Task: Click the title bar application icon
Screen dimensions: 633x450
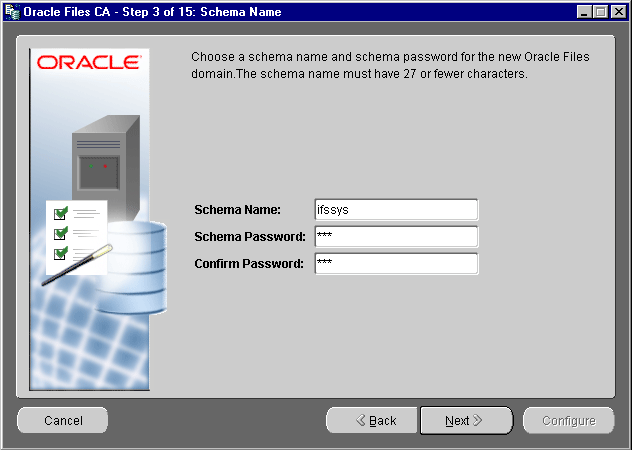Action: [12, 12]
